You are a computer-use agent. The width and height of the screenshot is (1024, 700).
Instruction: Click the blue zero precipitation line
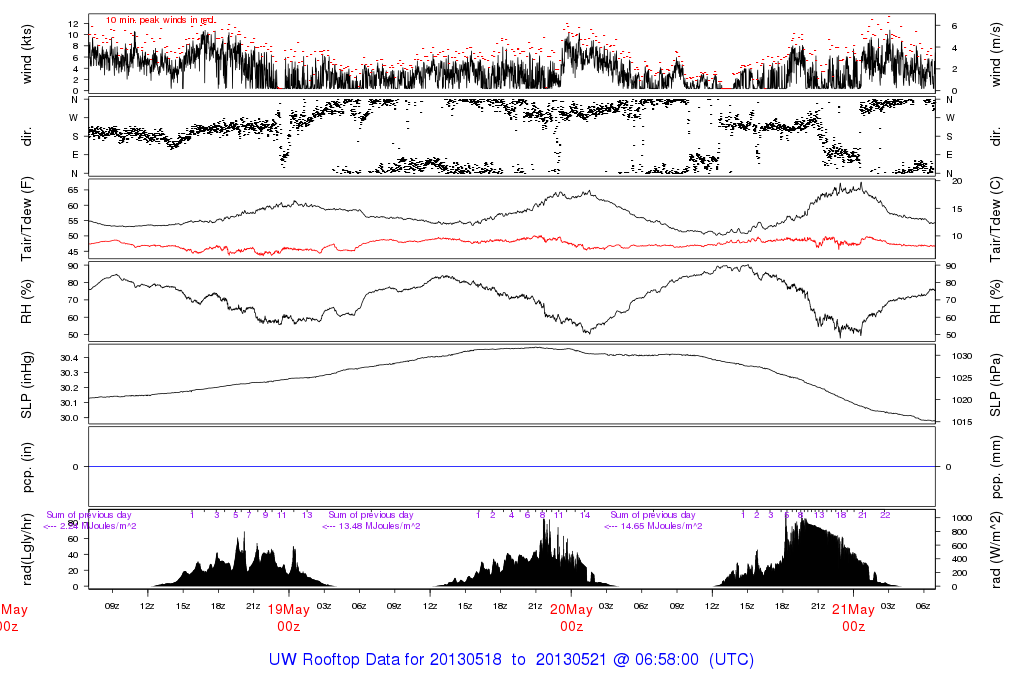pyautogui.click(x=511, y=466)
